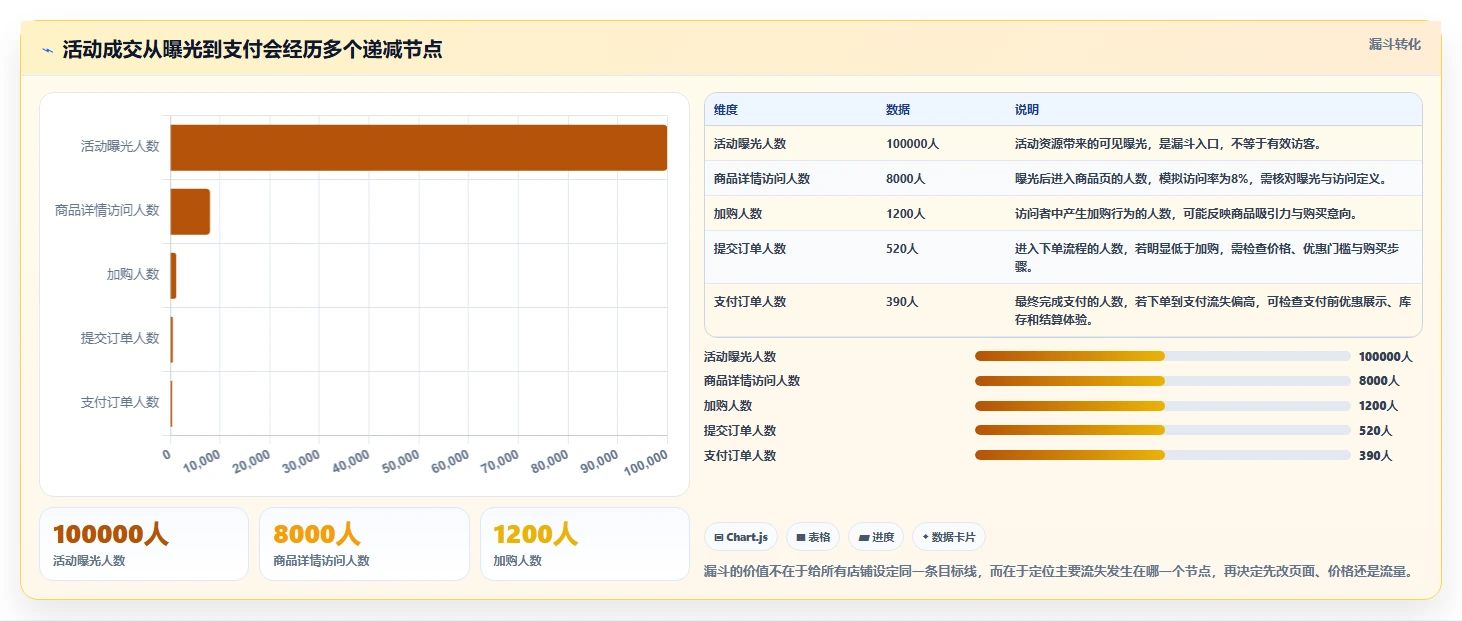Click the 8000人 value beside the progress bar

click(1378, 381)
